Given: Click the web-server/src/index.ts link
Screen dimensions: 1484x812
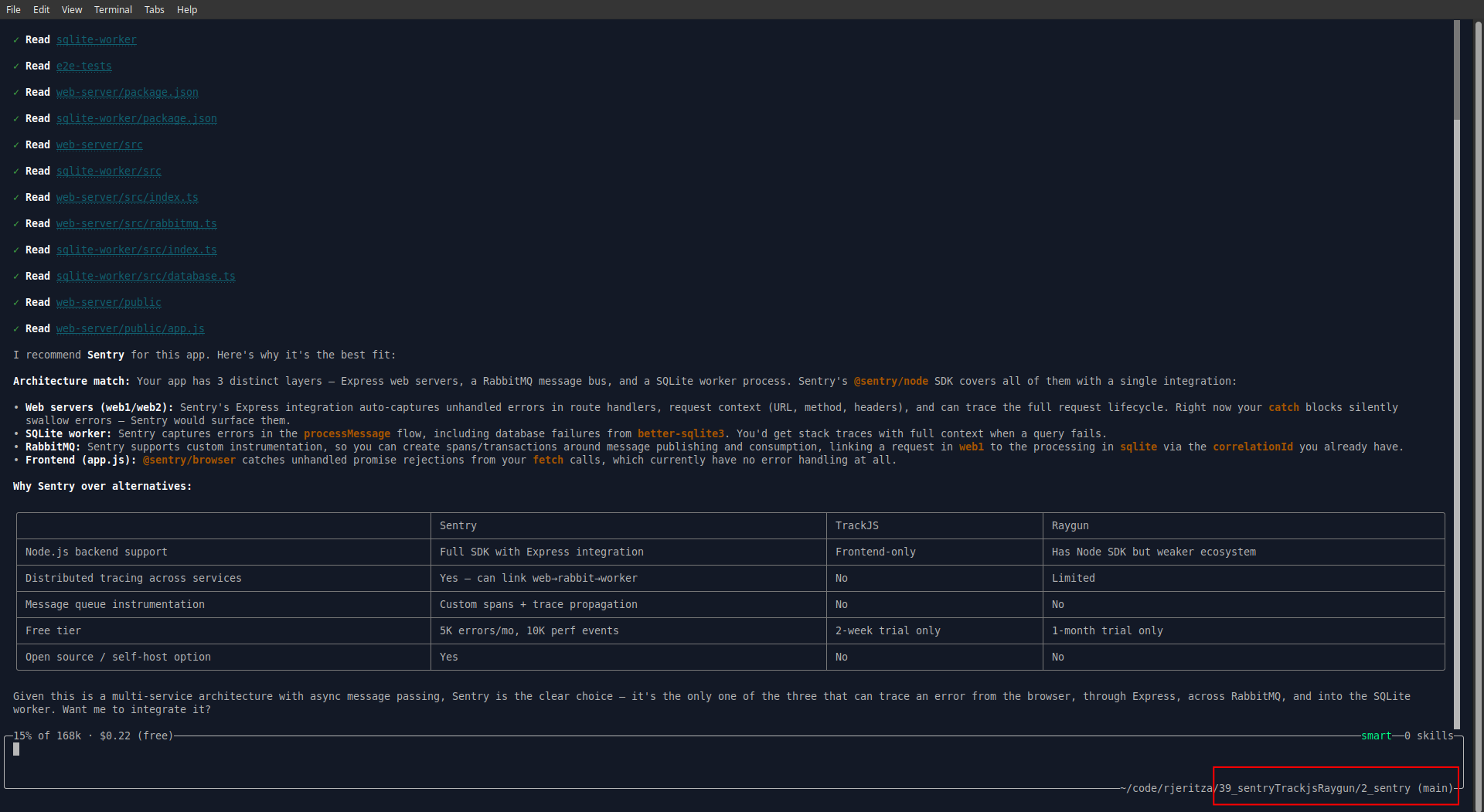Looking at the screenshot, I should [x=127, y=198].
